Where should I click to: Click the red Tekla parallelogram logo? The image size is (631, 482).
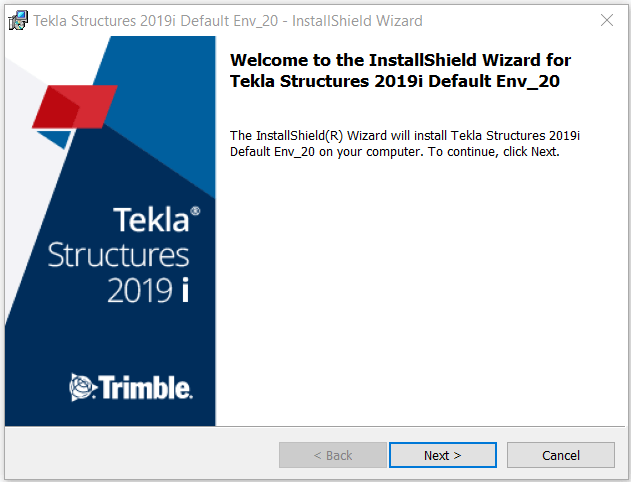coord(75,107)
